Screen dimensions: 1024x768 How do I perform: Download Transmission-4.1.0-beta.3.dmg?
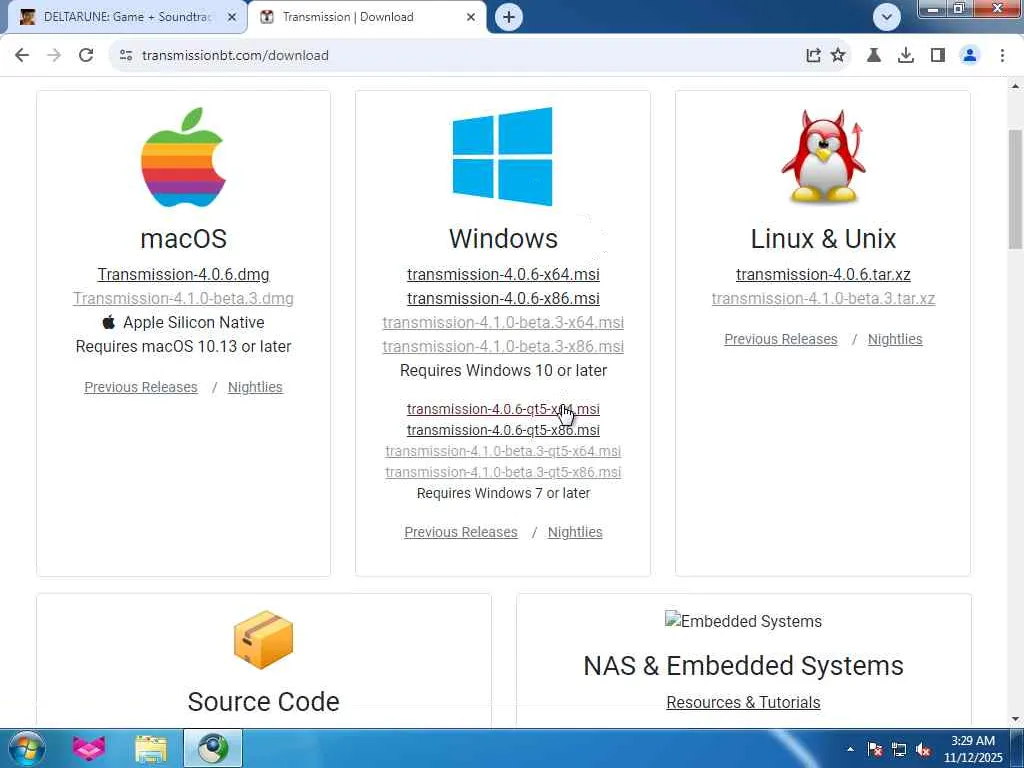point(184,298)
